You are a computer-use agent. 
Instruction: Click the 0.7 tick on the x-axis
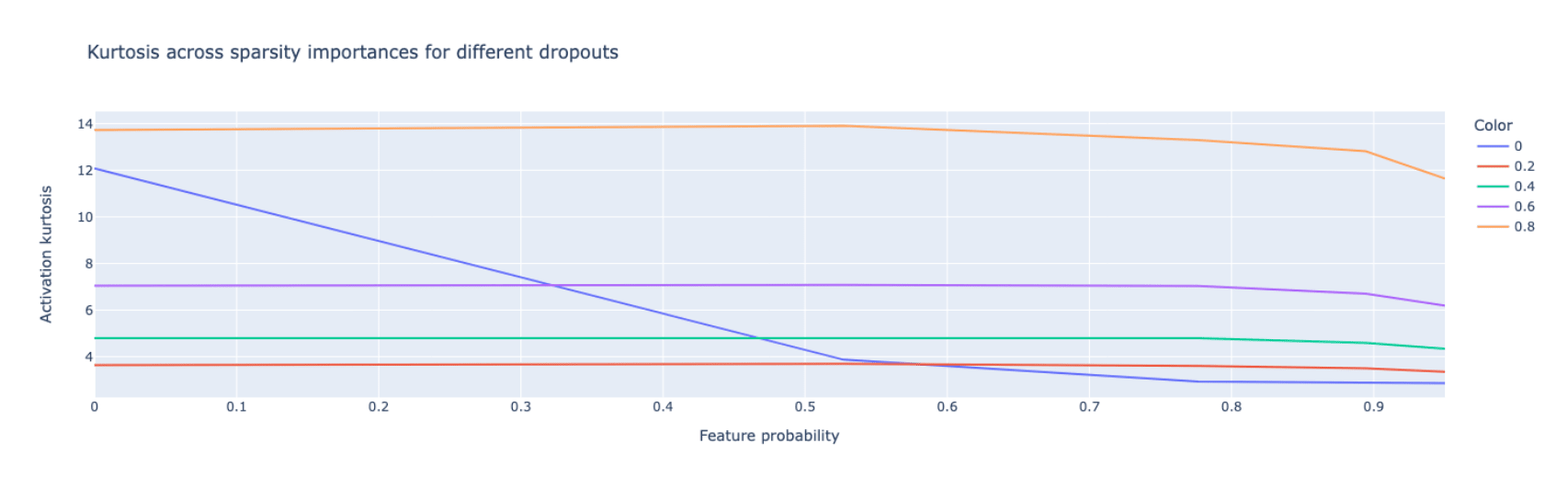(x=1089, y=407)
